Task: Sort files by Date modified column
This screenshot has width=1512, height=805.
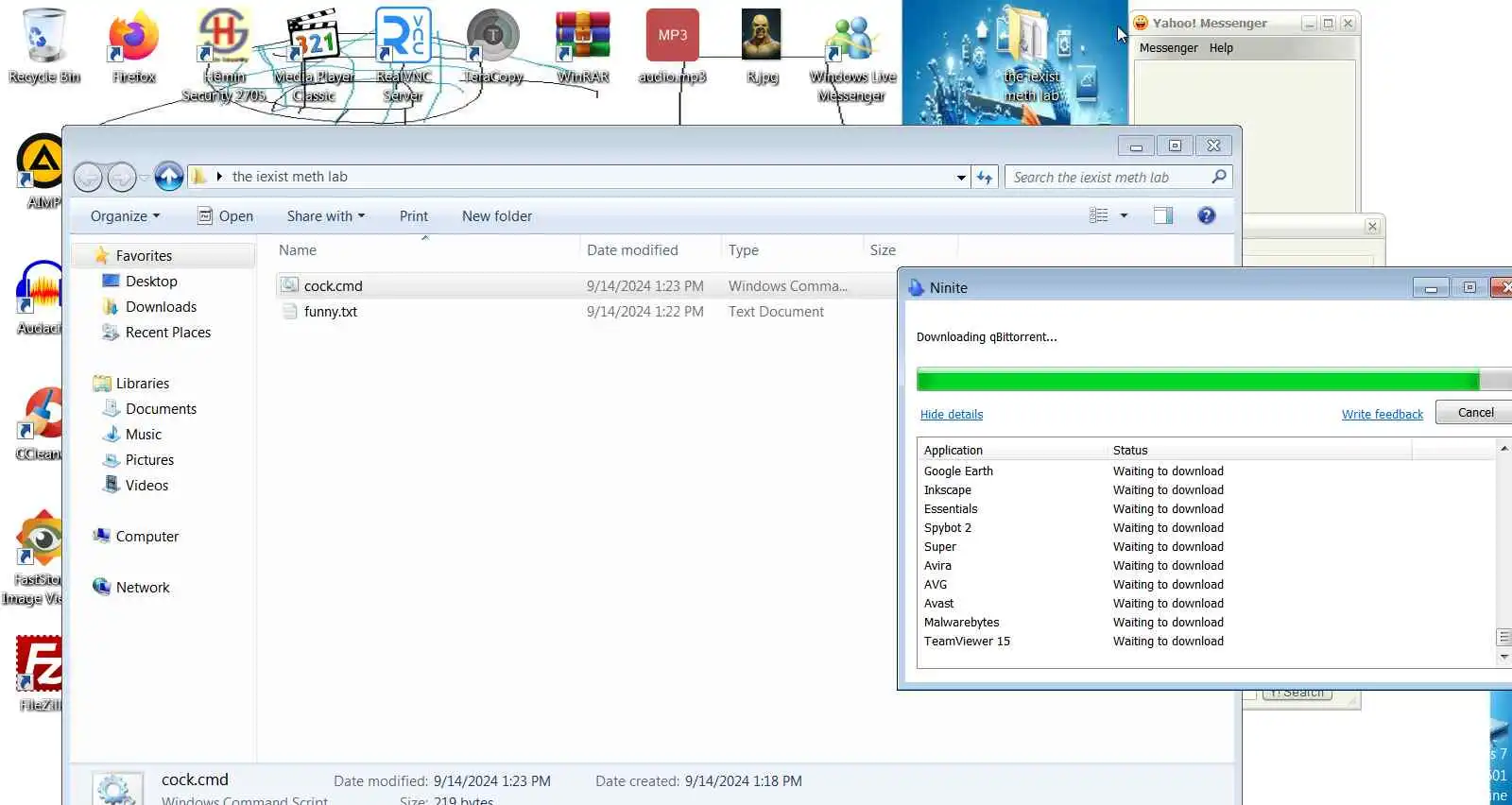Action: click(650, 249)
